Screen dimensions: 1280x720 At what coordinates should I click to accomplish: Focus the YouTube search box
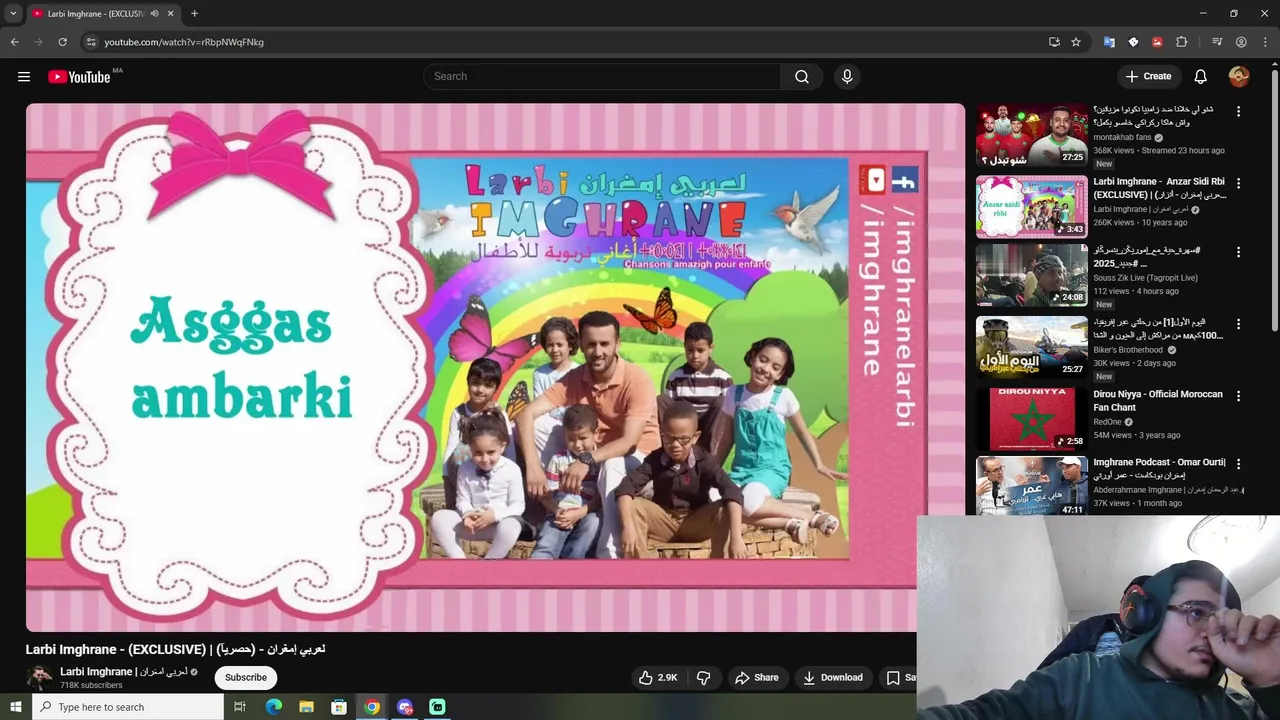click(x=602, y=77)
